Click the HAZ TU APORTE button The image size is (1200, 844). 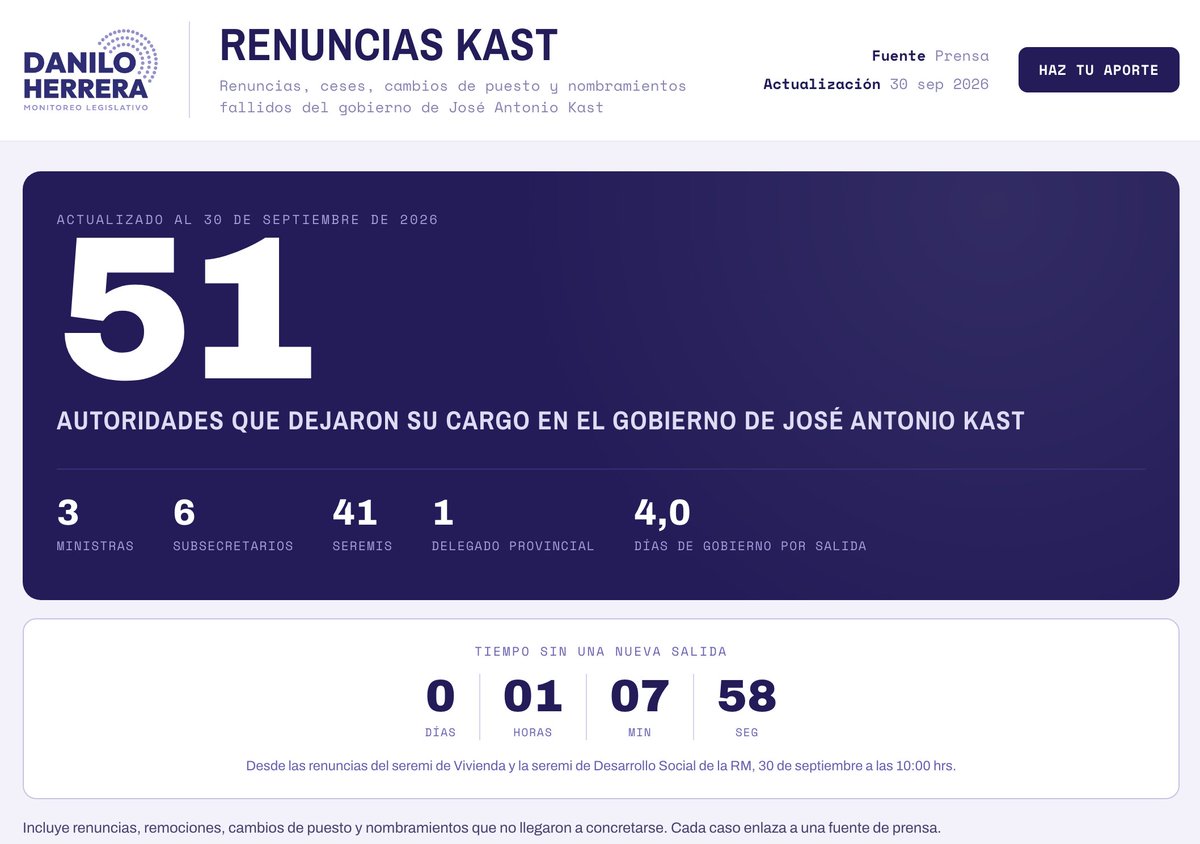click(x=1098, y=70)
